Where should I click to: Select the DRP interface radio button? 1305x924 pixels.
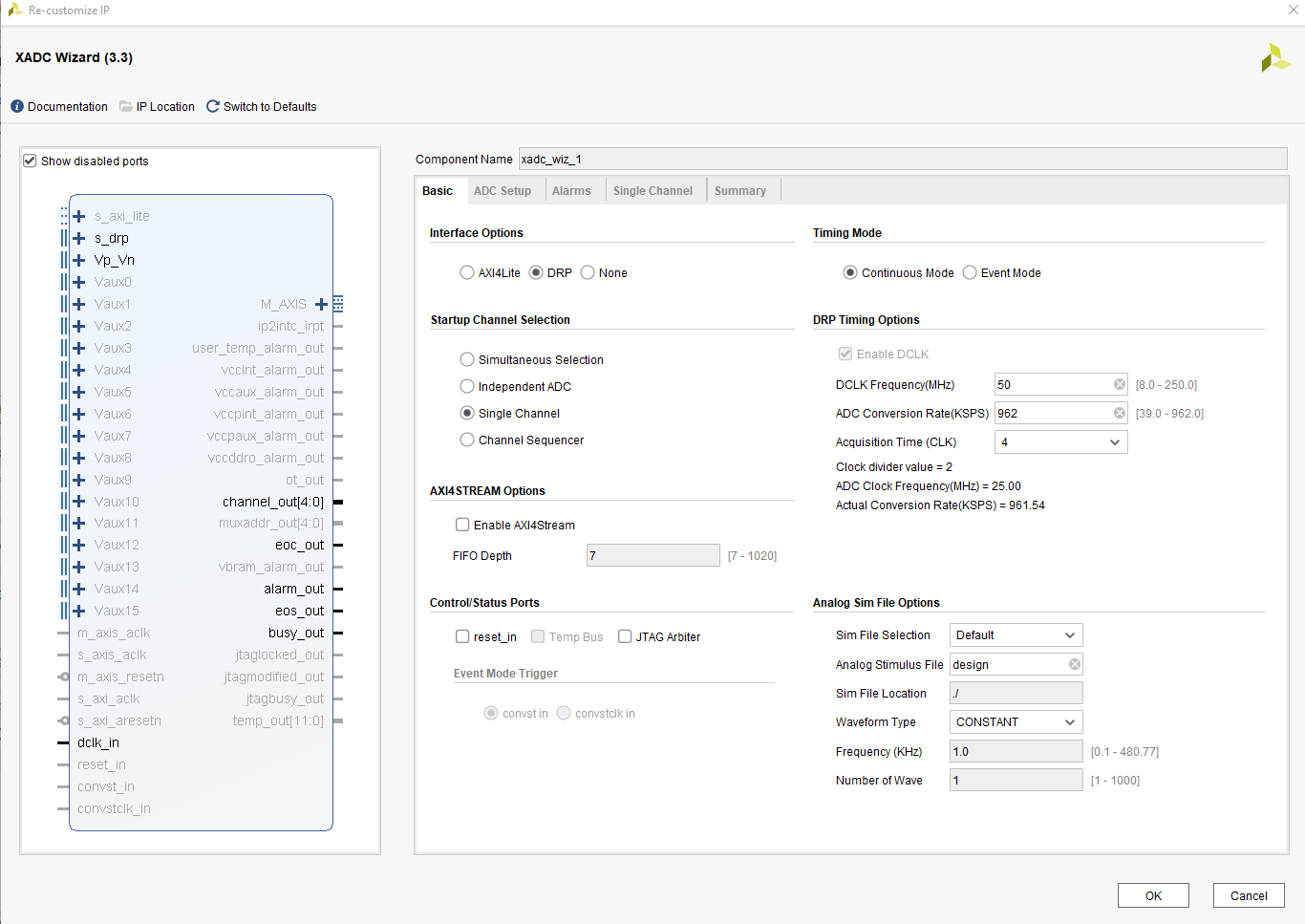click(x=536, y=272)
